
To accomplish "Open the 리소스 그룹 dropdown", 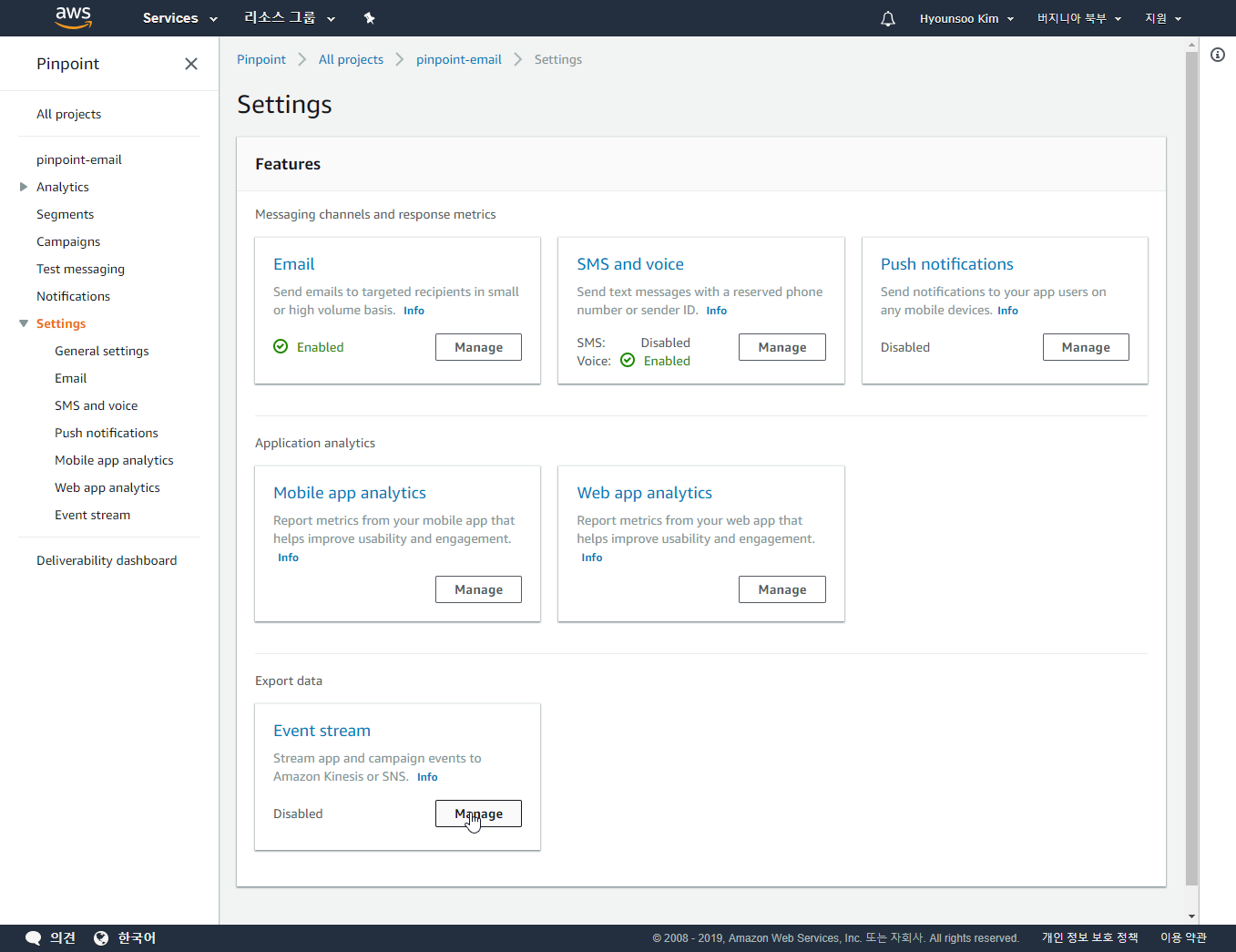I will (x=290, y=18).
